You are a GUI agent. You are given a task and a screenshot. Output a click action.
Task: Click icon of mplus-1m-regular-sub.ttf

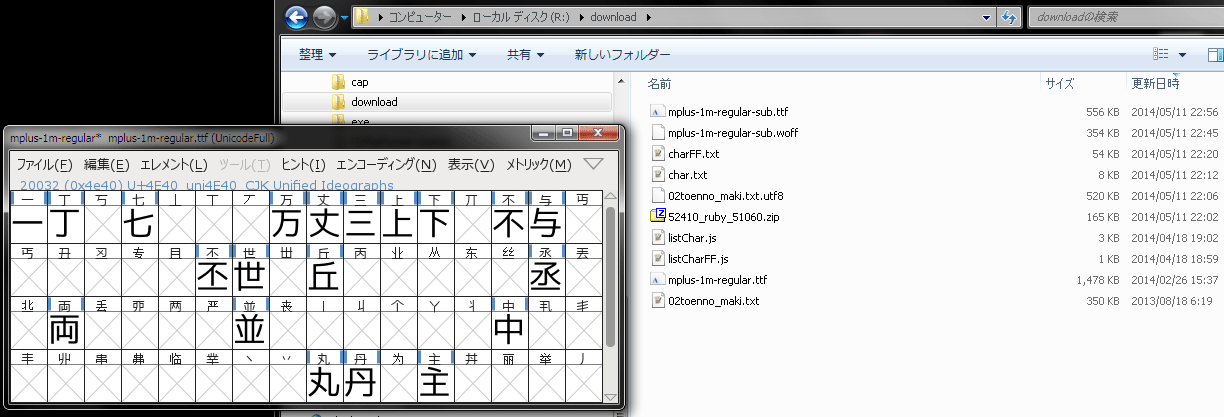pos(657,111)
